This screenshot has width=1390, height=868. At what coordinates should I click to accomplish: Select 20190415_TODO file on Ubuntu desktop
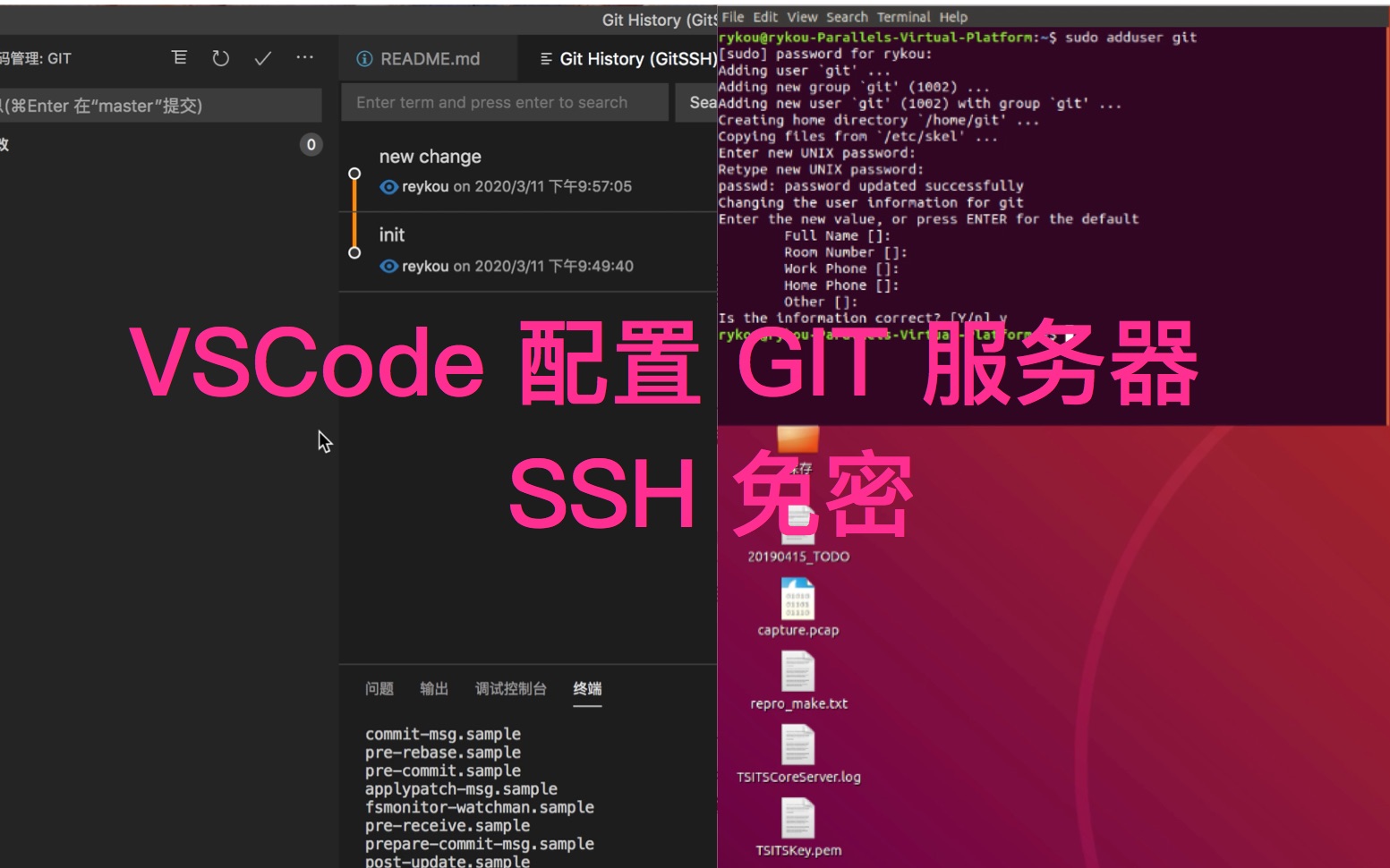coord(798,537)
